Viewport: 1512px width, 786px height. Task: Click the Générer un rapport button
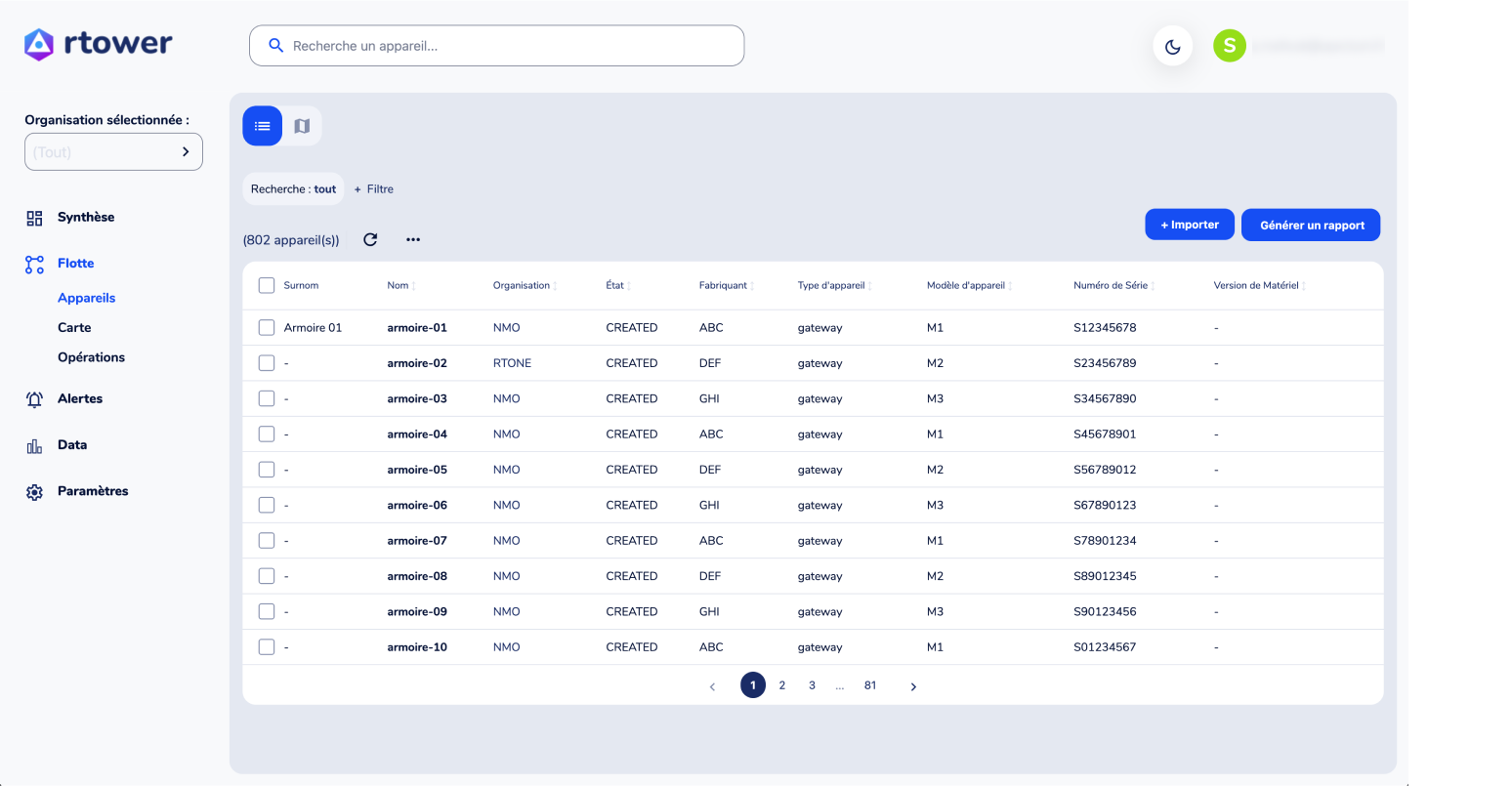tap(1311, 225)
